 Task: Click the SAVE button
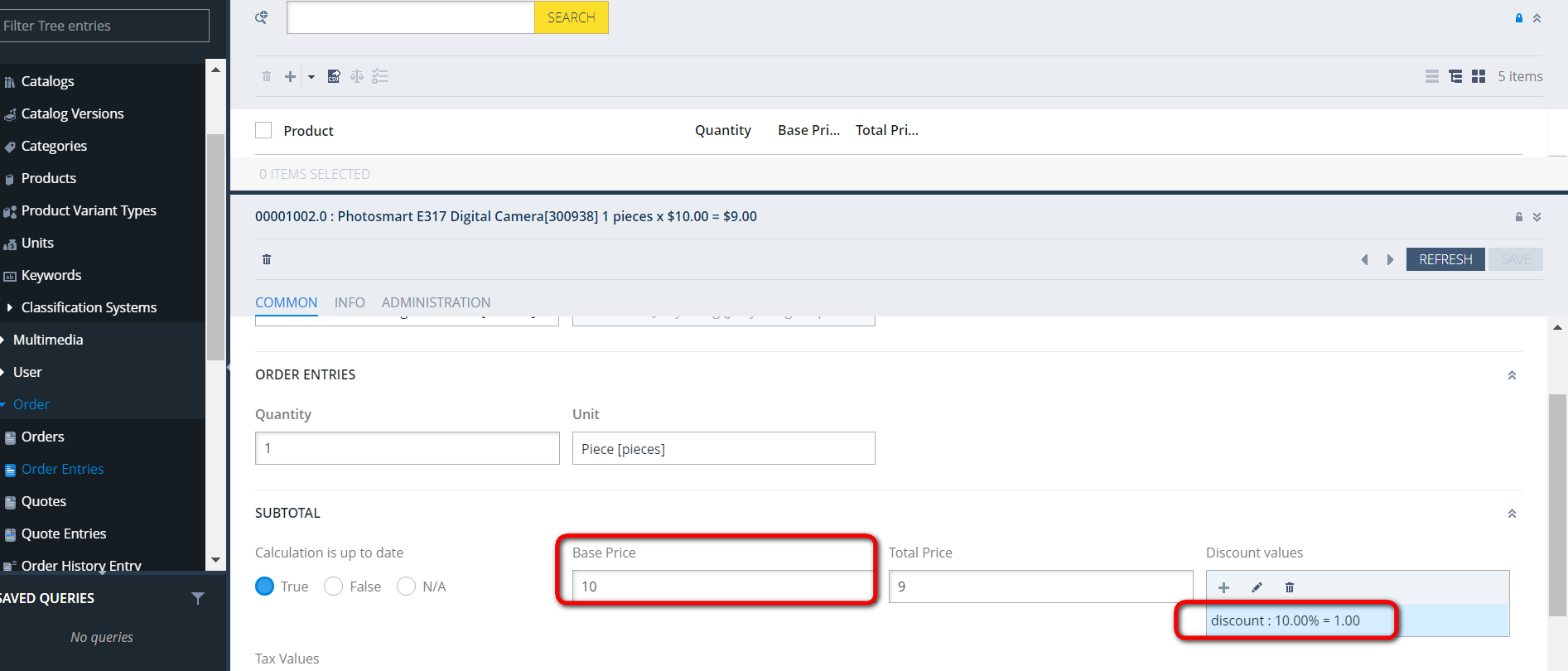click(x=1516, y=259)
